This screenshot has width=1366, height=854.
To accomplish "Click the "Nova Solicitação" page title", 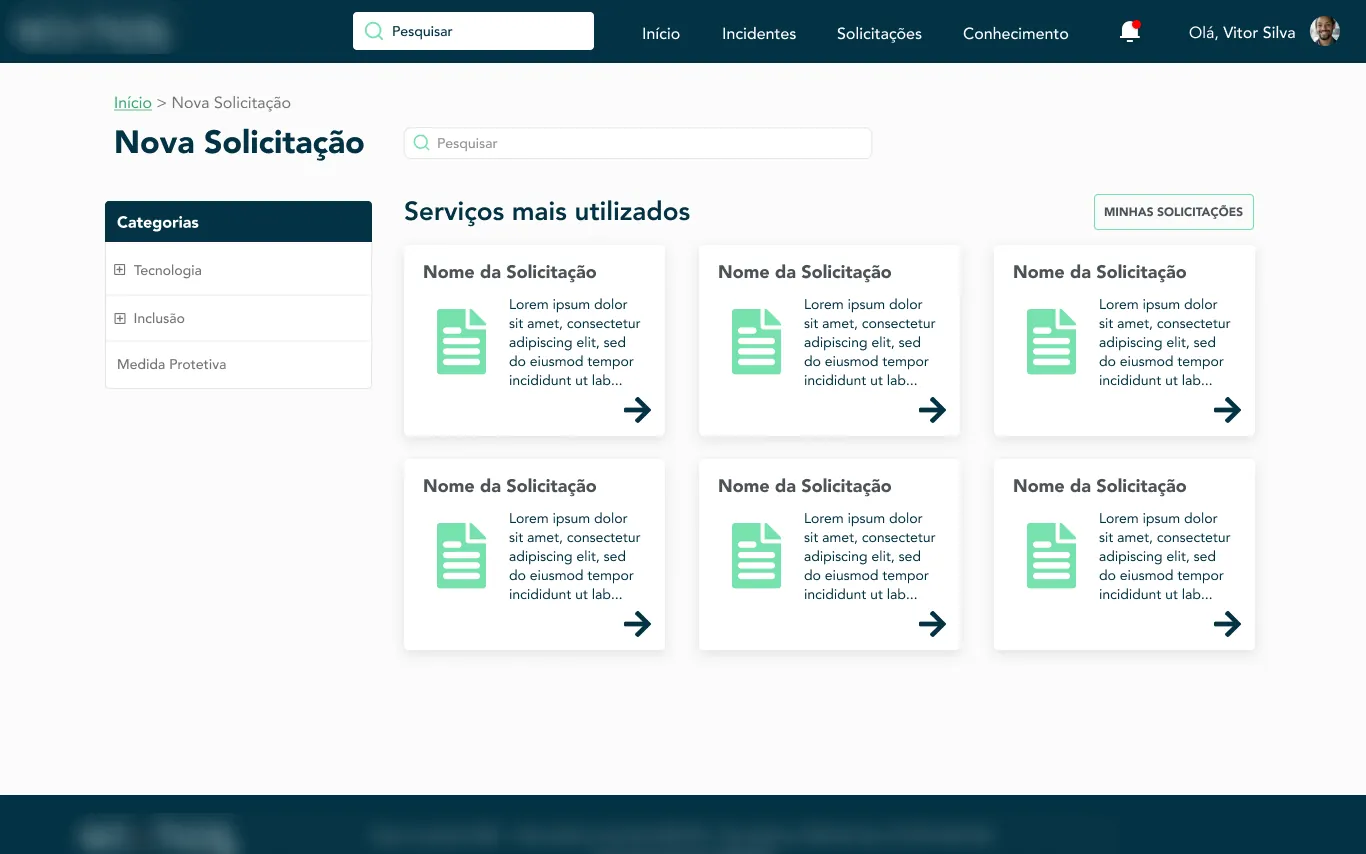I will [x=239, y=143].
